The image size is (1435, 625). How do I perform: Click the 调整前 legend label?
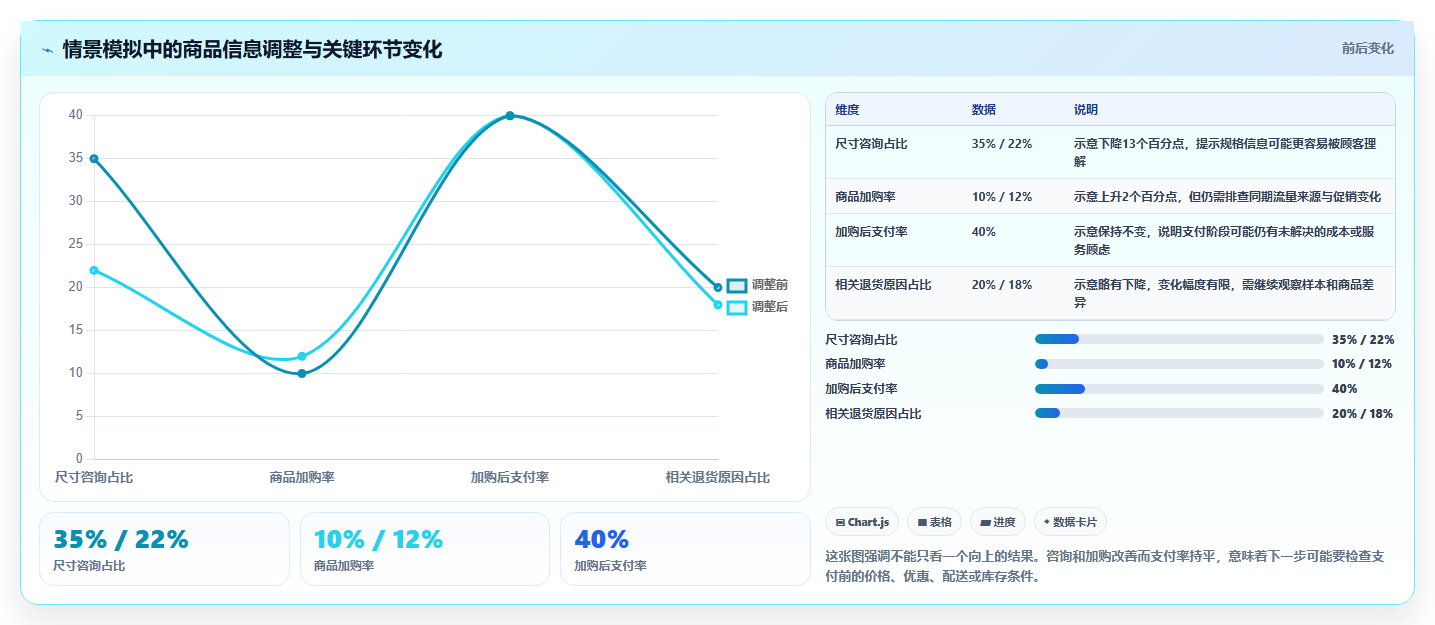click(770, 286)
